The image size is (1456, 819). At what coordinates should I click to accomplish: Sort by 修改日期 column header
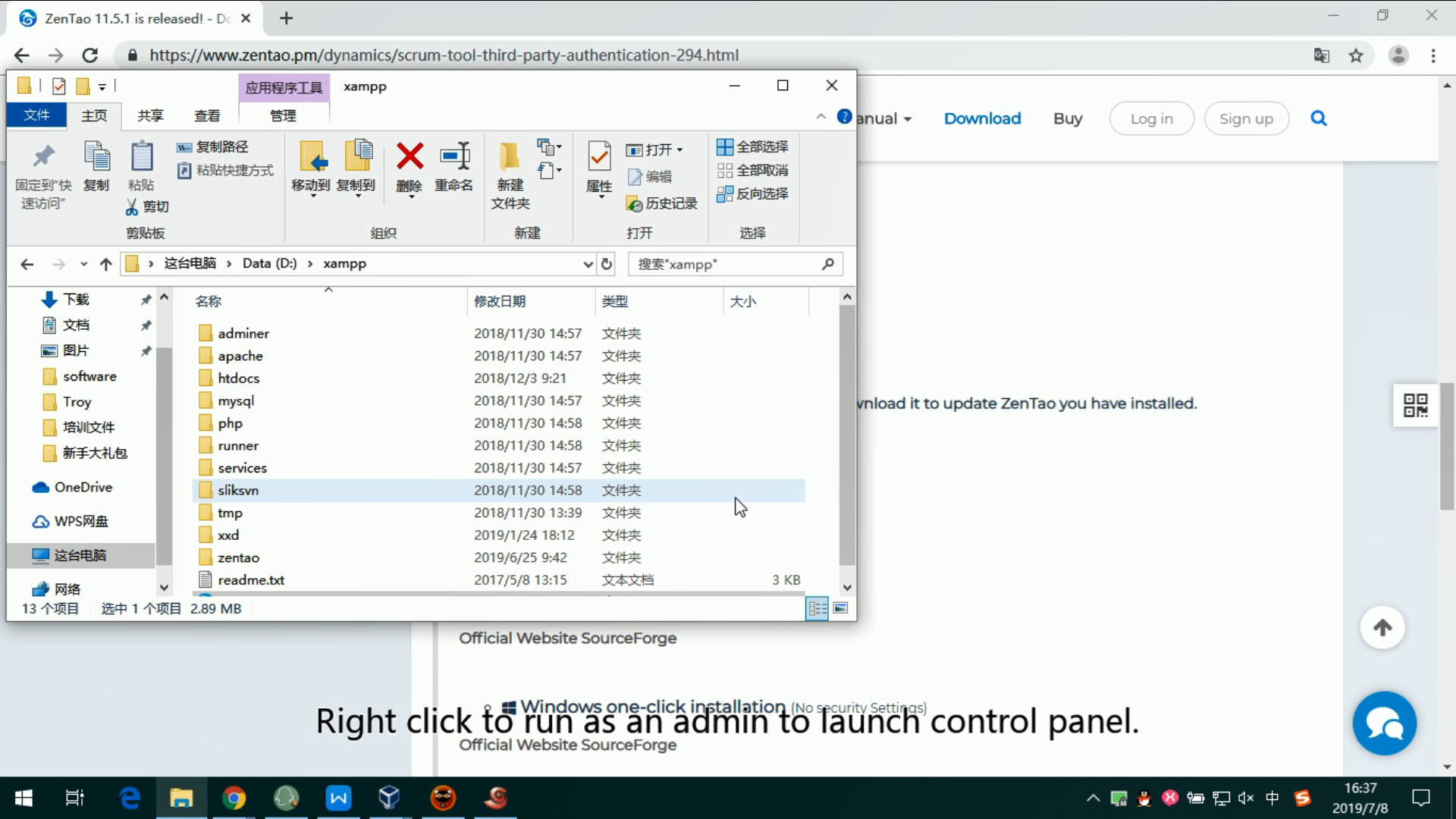point(531,301)
